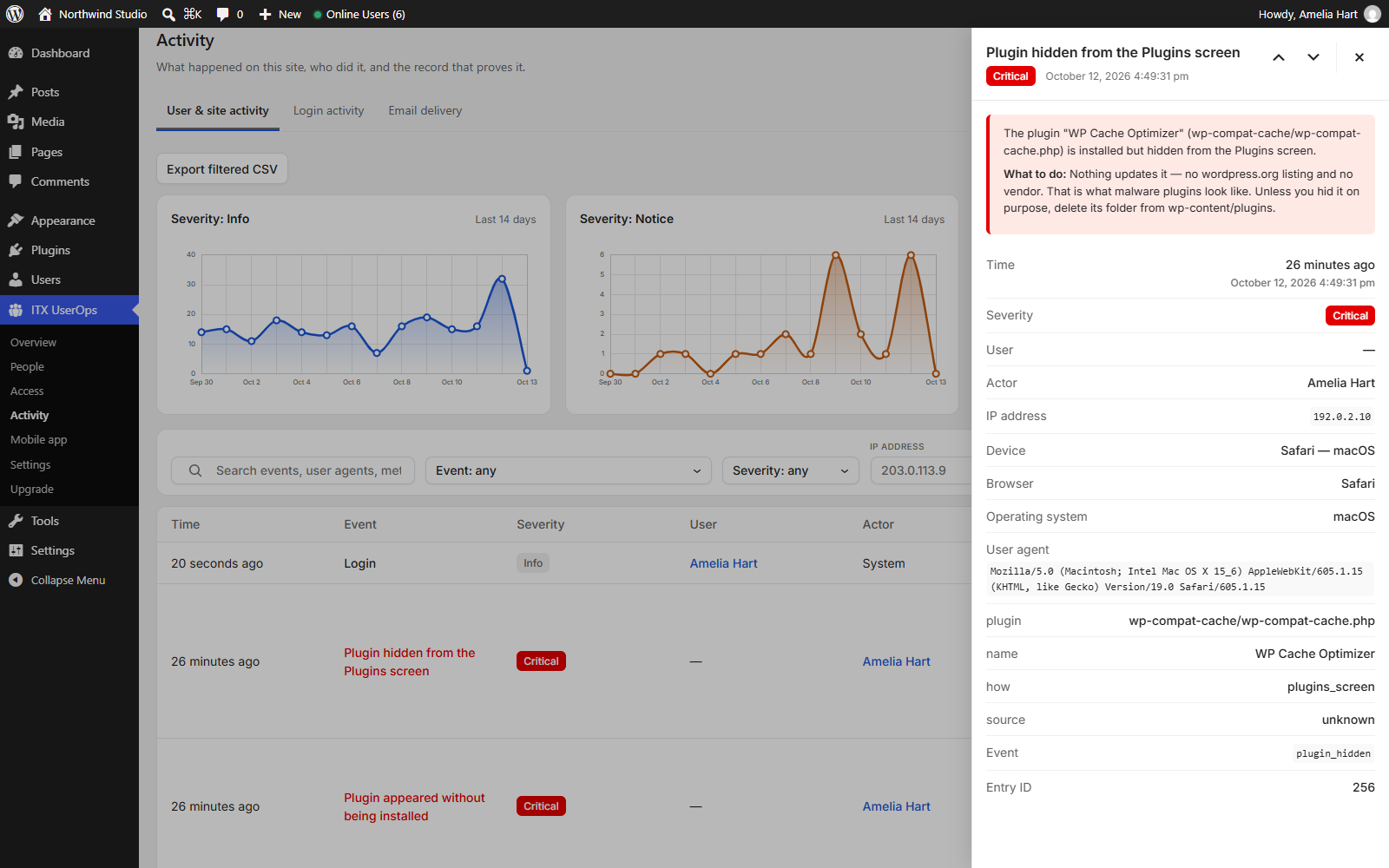Open the Severity: any dropdown

click(x=791, y=470)
